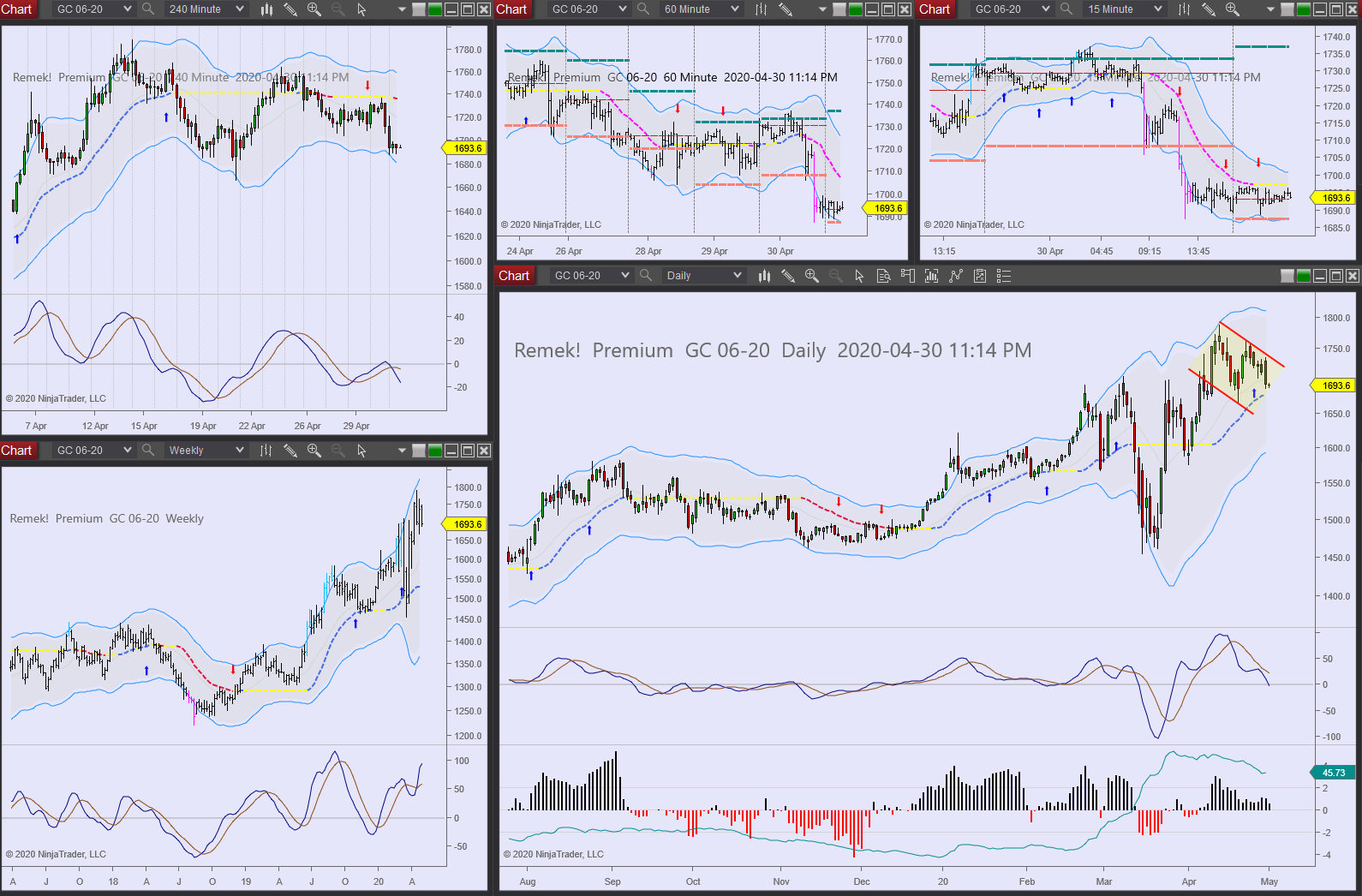Select drawing tools pencil in 60 Minute chart
This screenshot has height=896, width=1362.
pyautogui.click(x=786, y=9)
